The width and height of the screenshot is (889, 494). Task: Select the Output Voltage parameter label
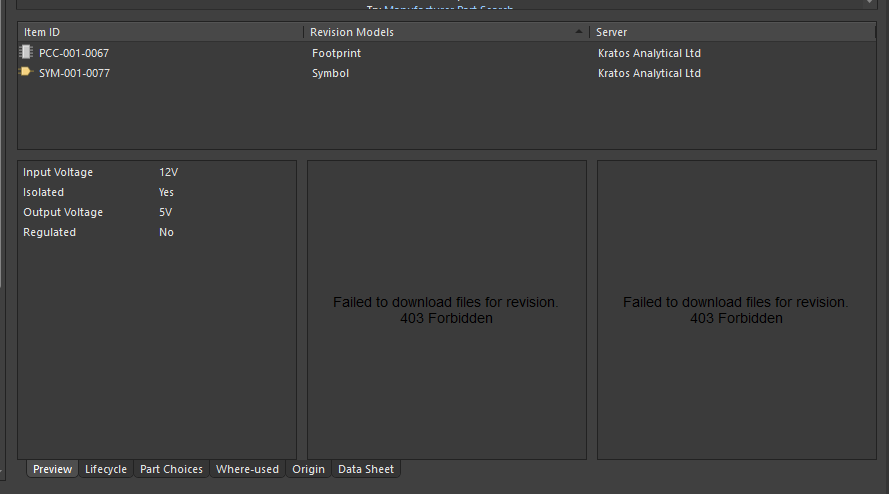click(63, 212)
